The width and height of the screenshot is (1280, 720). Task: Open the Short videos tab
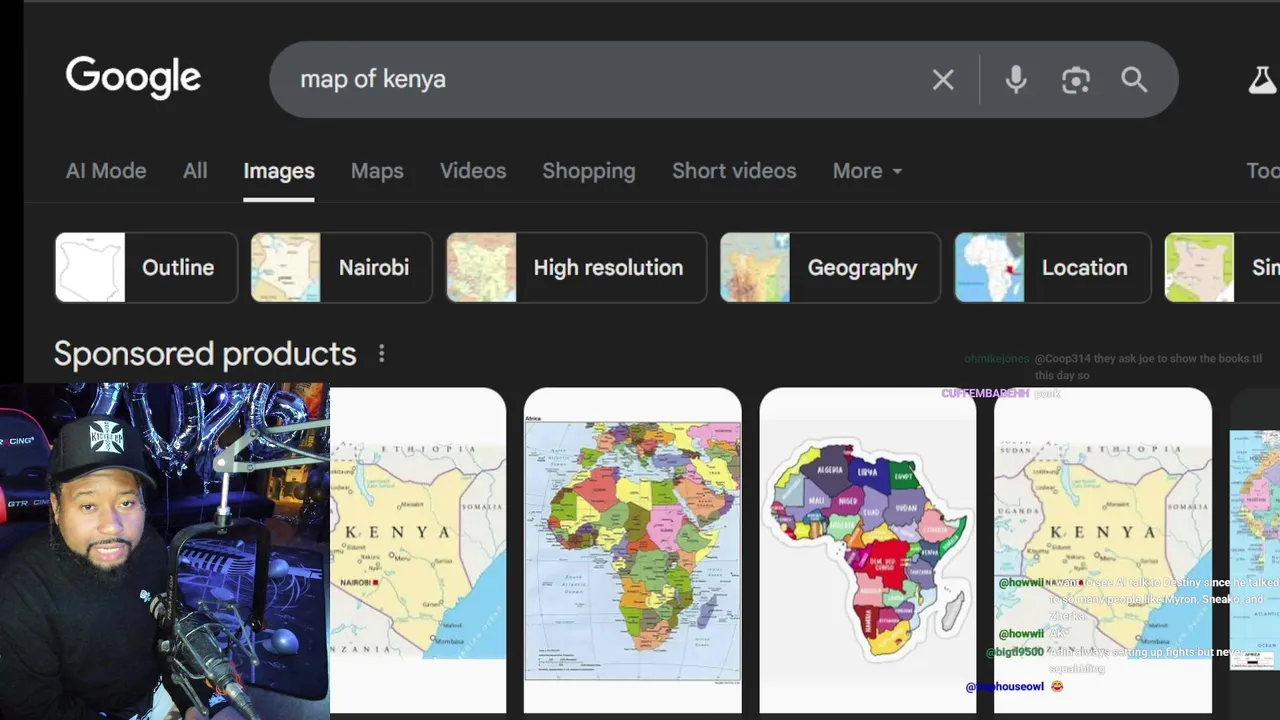tap(734, 171)
